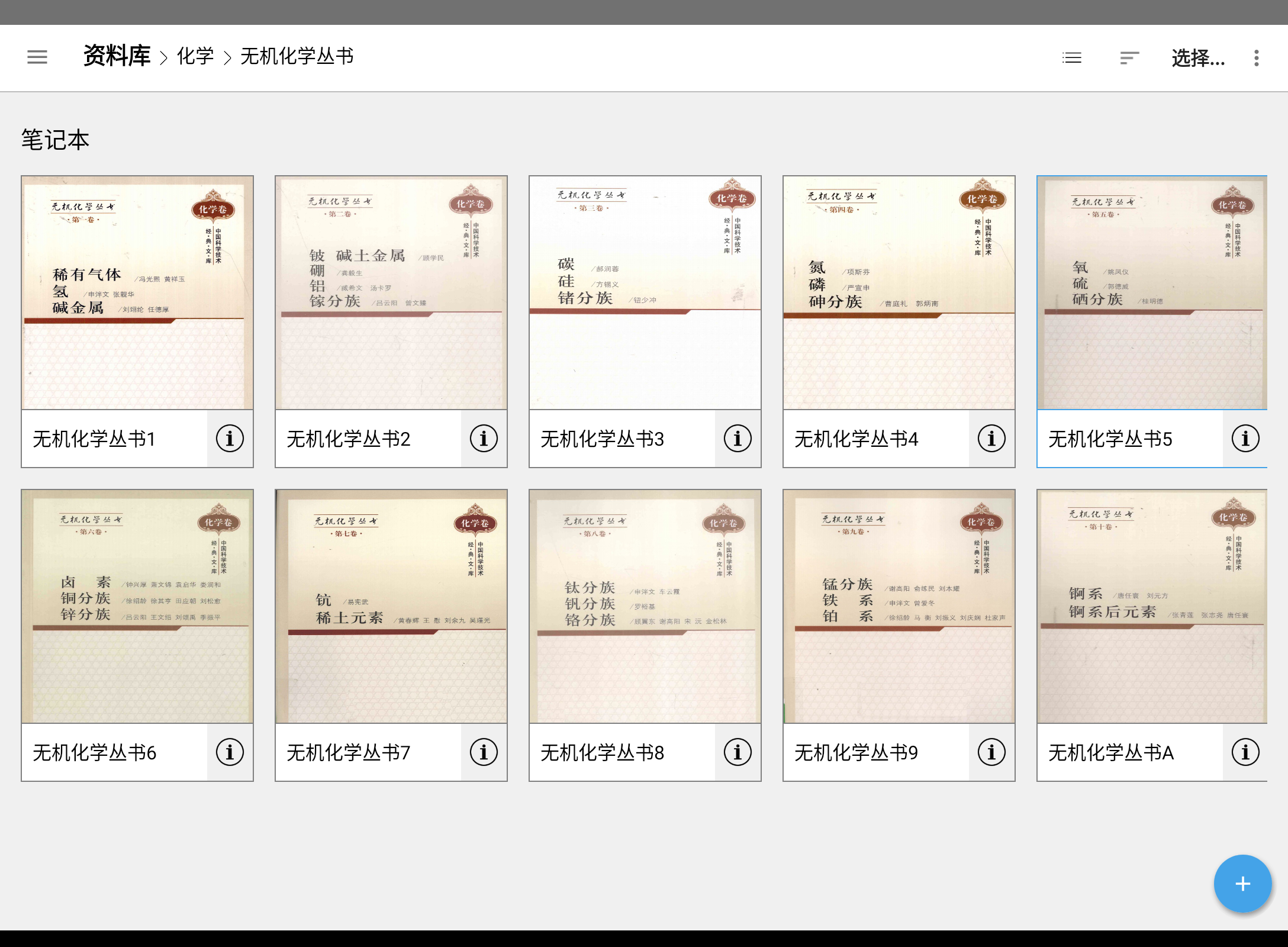Click the 无机化学丛书 breadcrumb title
The width and height of the screenshot is (1288, 947).
tap(297, 56)
